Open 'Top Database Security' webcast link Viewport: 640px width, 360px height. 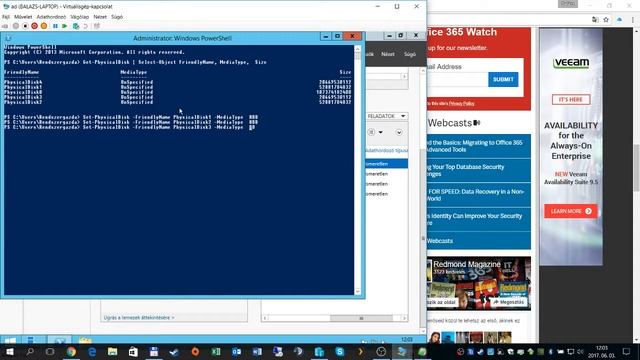478,170
